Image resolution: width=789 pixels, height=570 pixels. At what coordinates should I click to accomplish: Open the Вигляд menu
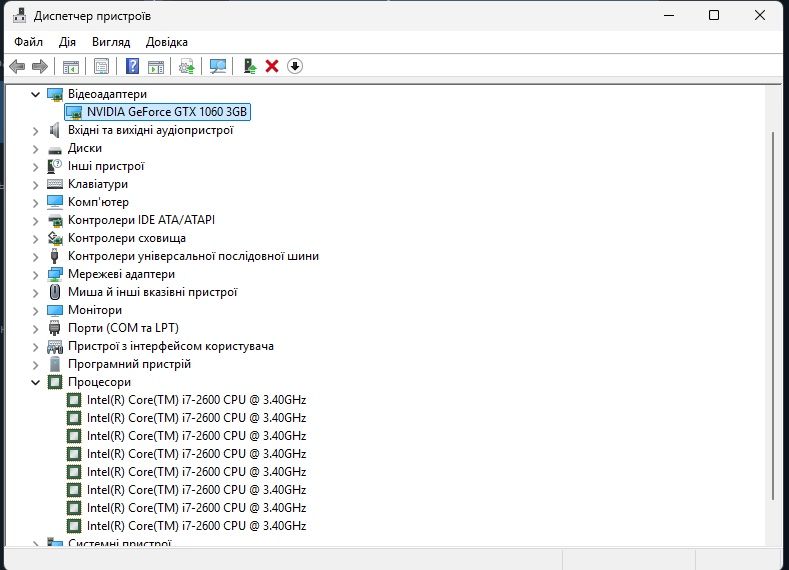[x=111, y=42]
